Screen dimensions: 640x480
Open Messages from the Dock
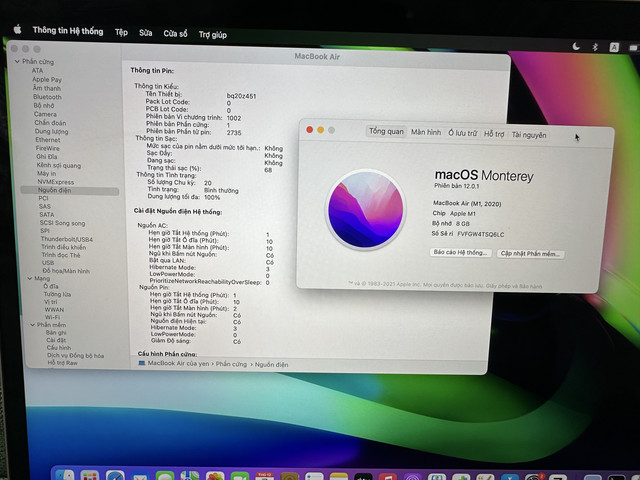[x=165, y=476]
